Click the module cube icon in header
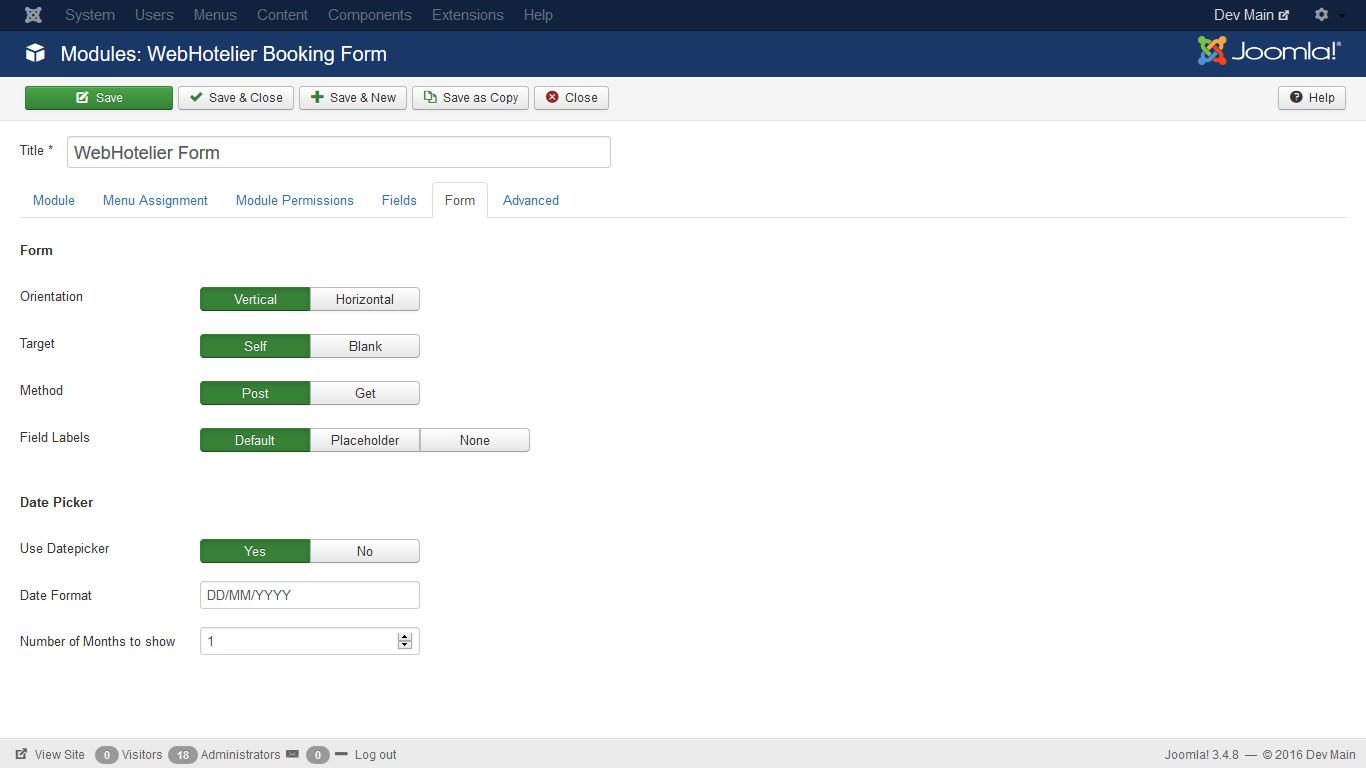This screenshot has width=1366, height=768. (36, 53)
